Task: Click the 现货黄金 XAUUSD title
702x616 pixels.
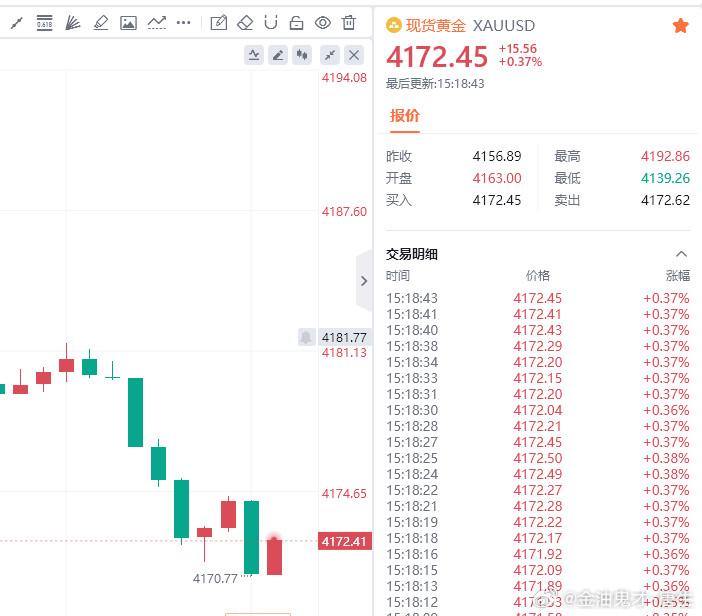Action: pyautogui.click(x=470, y=26)
